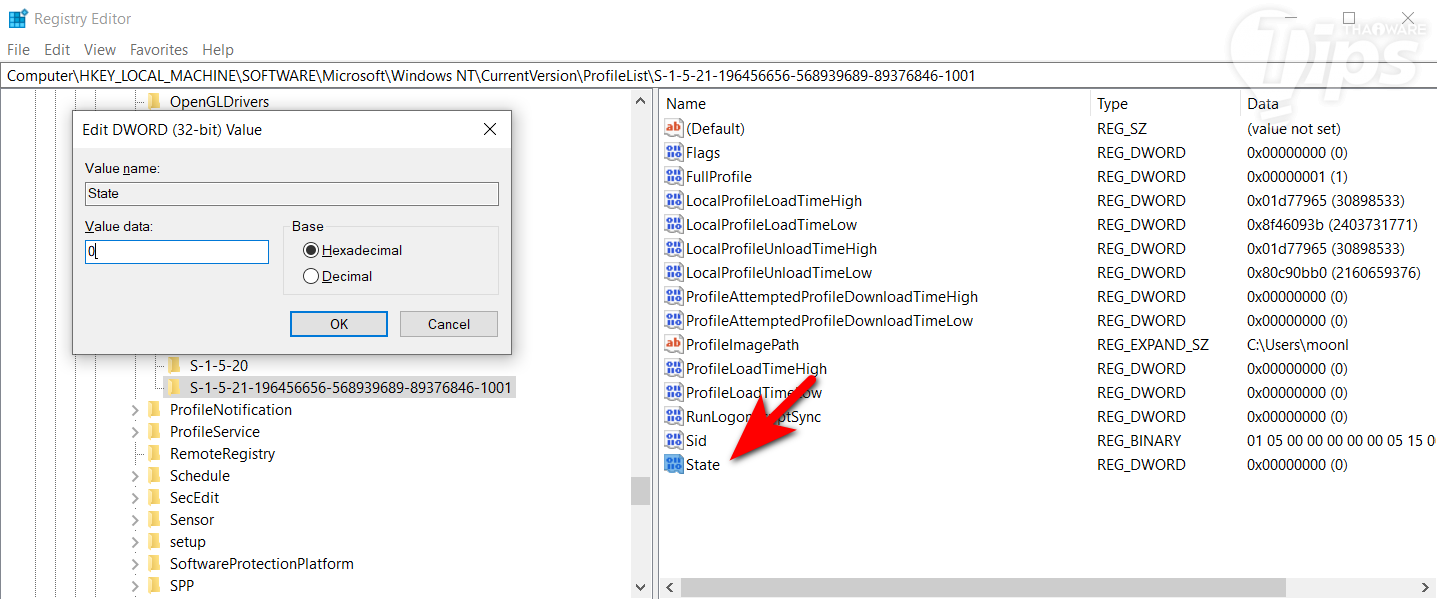Click the Registry Editor app icon in title bar
This screenshot has height=599, width=1437.
tap(17, 18)
